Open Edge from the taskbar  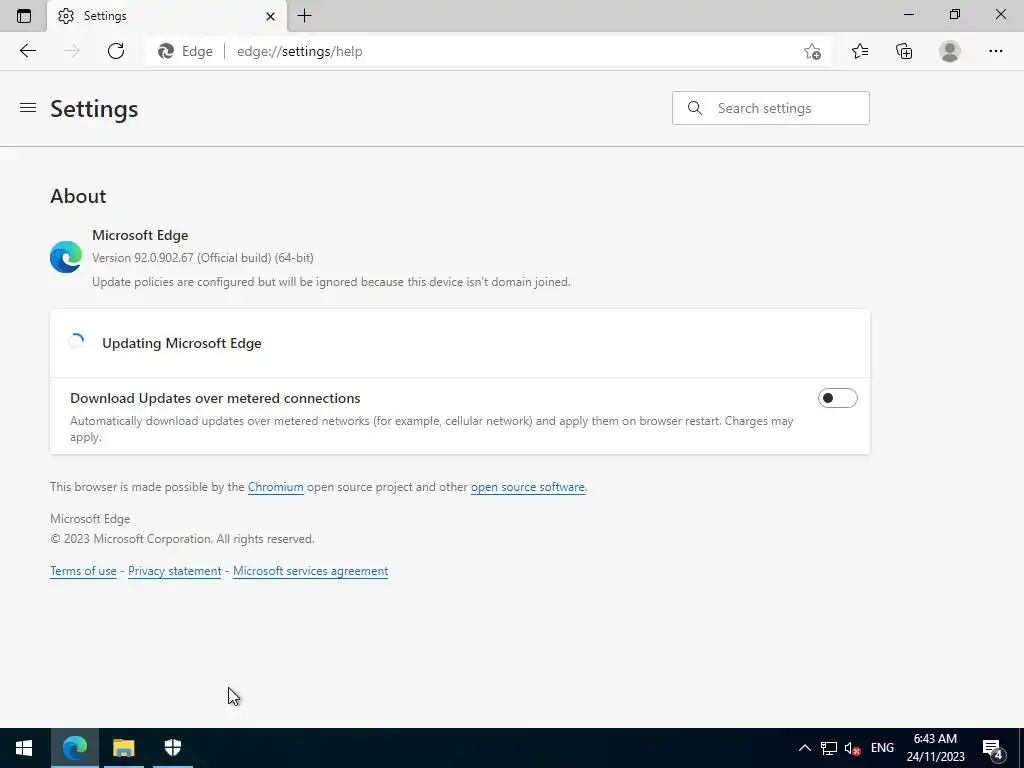click(74, 748)
